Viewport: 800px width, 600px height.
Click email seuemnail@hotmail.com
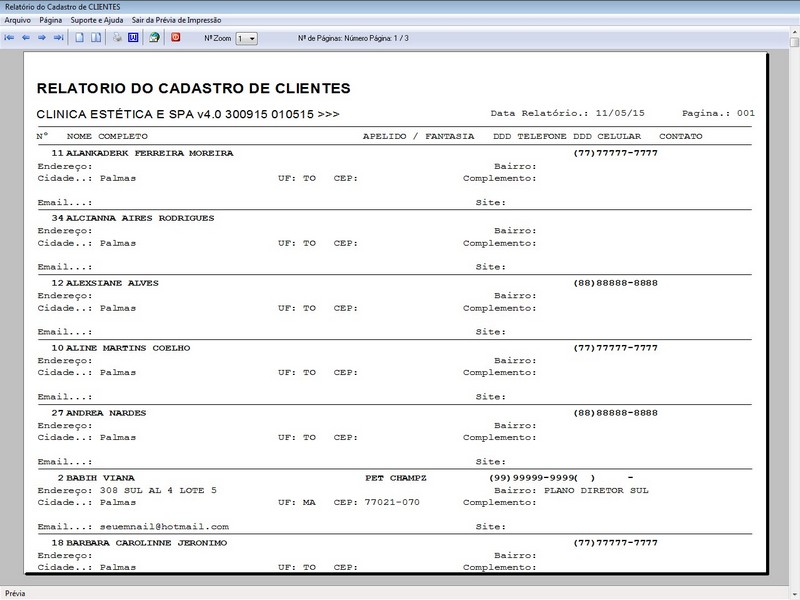(x=164, y=527)
